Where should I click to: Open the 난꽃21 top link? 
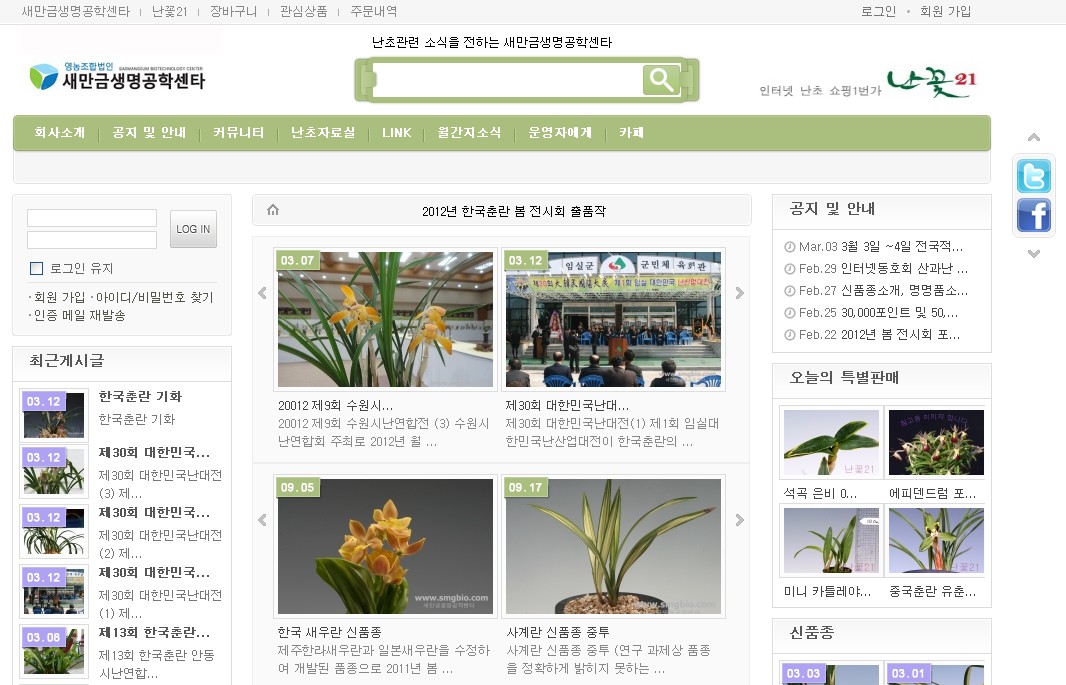169,12
